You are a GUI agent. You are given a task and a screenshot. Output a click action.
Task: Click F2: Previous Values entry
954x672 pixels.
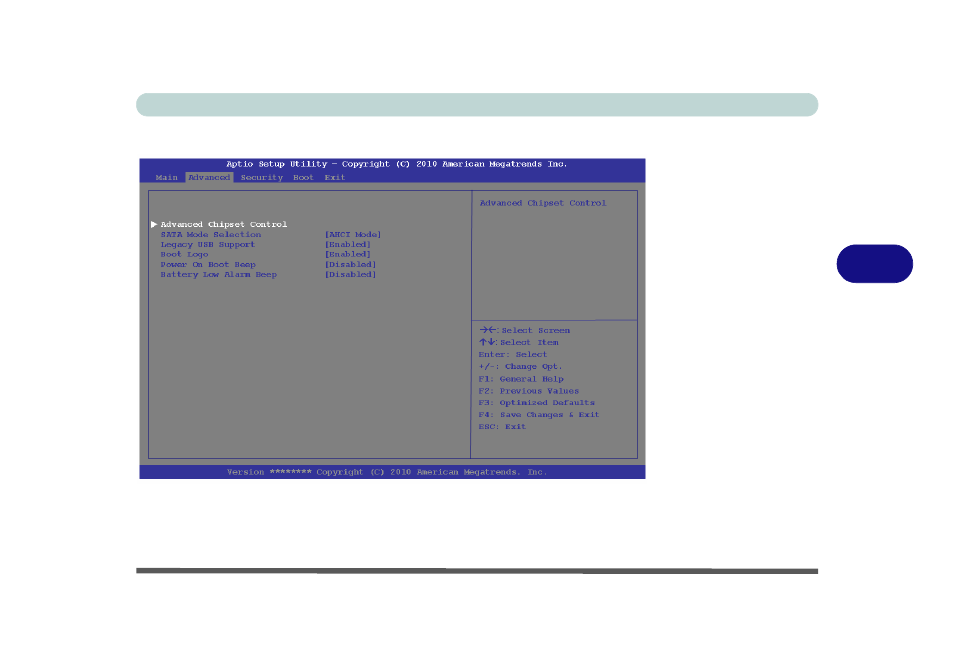click(x=529, y=391)
